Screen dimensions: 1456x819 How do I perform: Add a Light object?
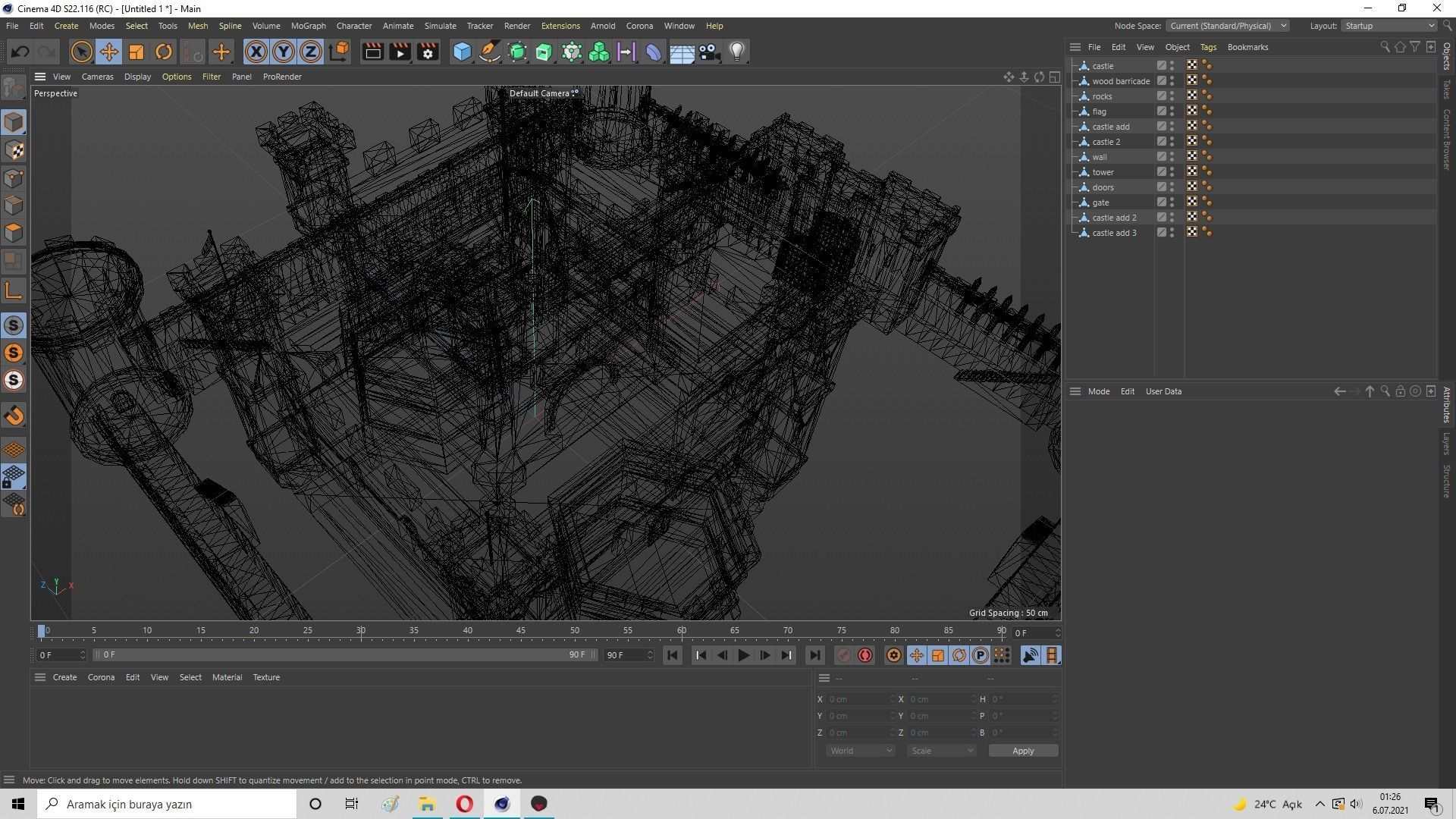[736, 52]
